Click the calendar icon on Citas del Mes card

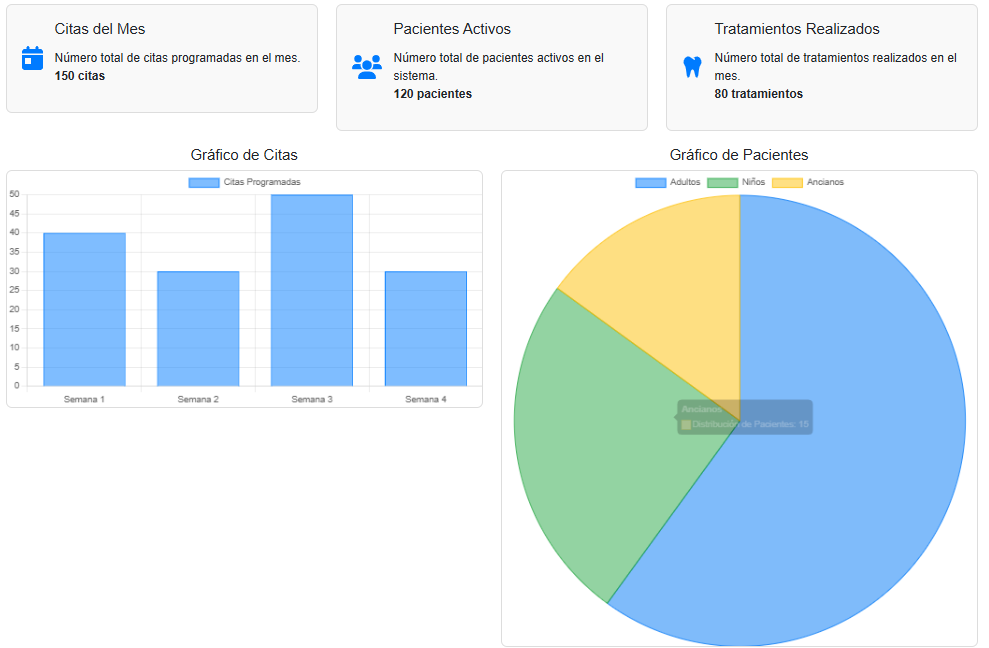point(32,60)
